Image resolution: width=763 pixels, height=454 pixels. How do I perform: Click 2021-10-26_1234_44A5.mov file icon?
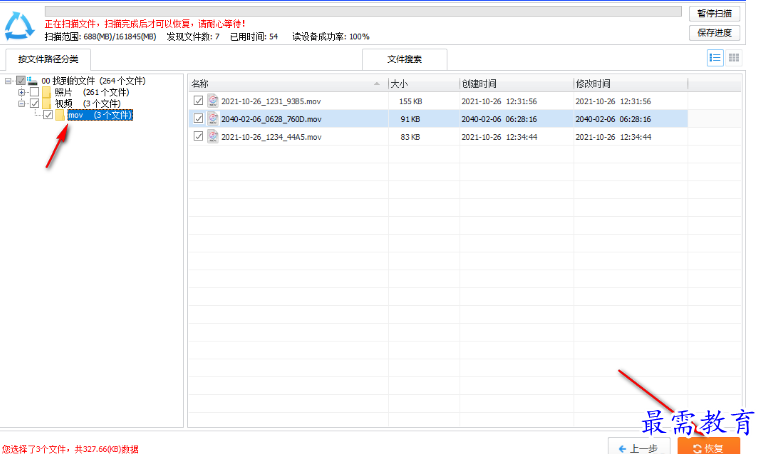click(x=213, y=137)
